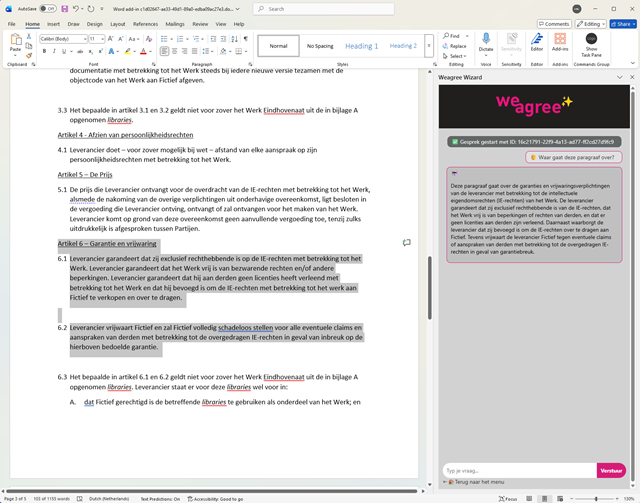
Task: Click the Typ je vraag input field
Action: tap(519, 470)
